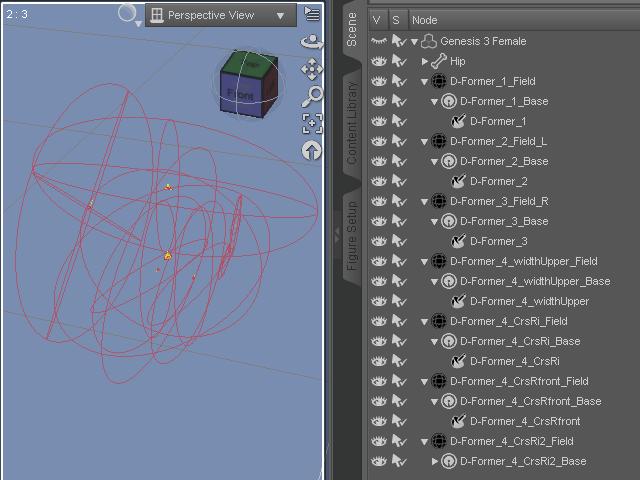This screenshot has height=480, width=640.
Task: Hide D-Former_3_Field_R via eye icon
Action: [x=379, y=201]
